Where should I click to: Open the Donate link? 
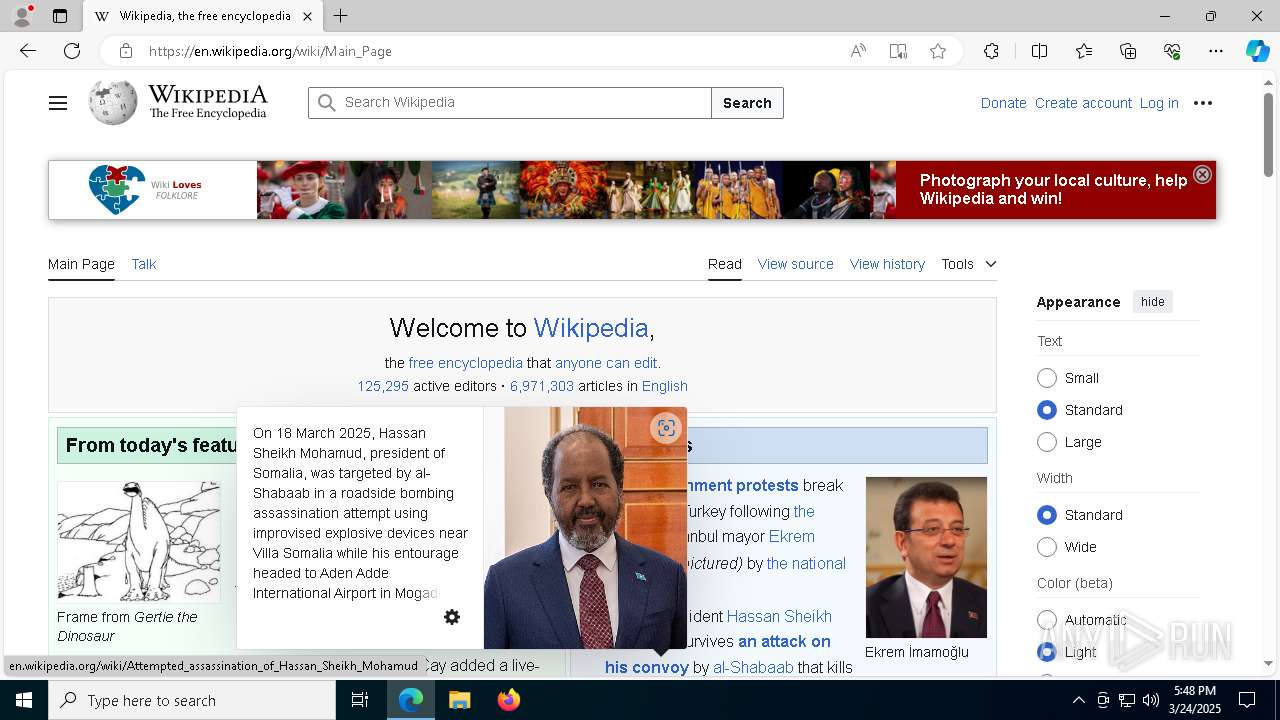pos(1003,103)
